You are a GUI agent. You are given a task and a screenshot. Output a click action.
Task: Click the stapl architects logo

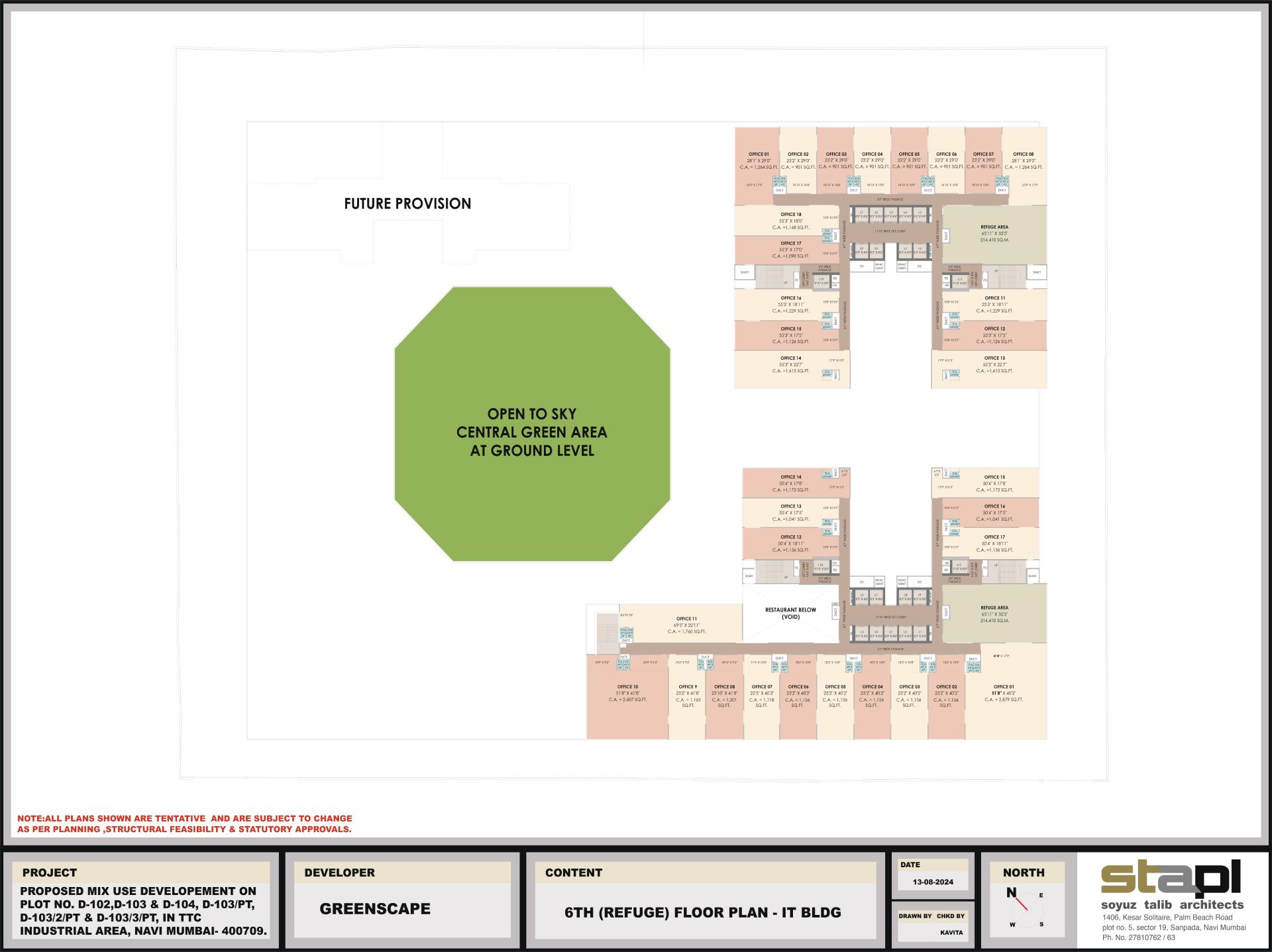pos(1171,878)
